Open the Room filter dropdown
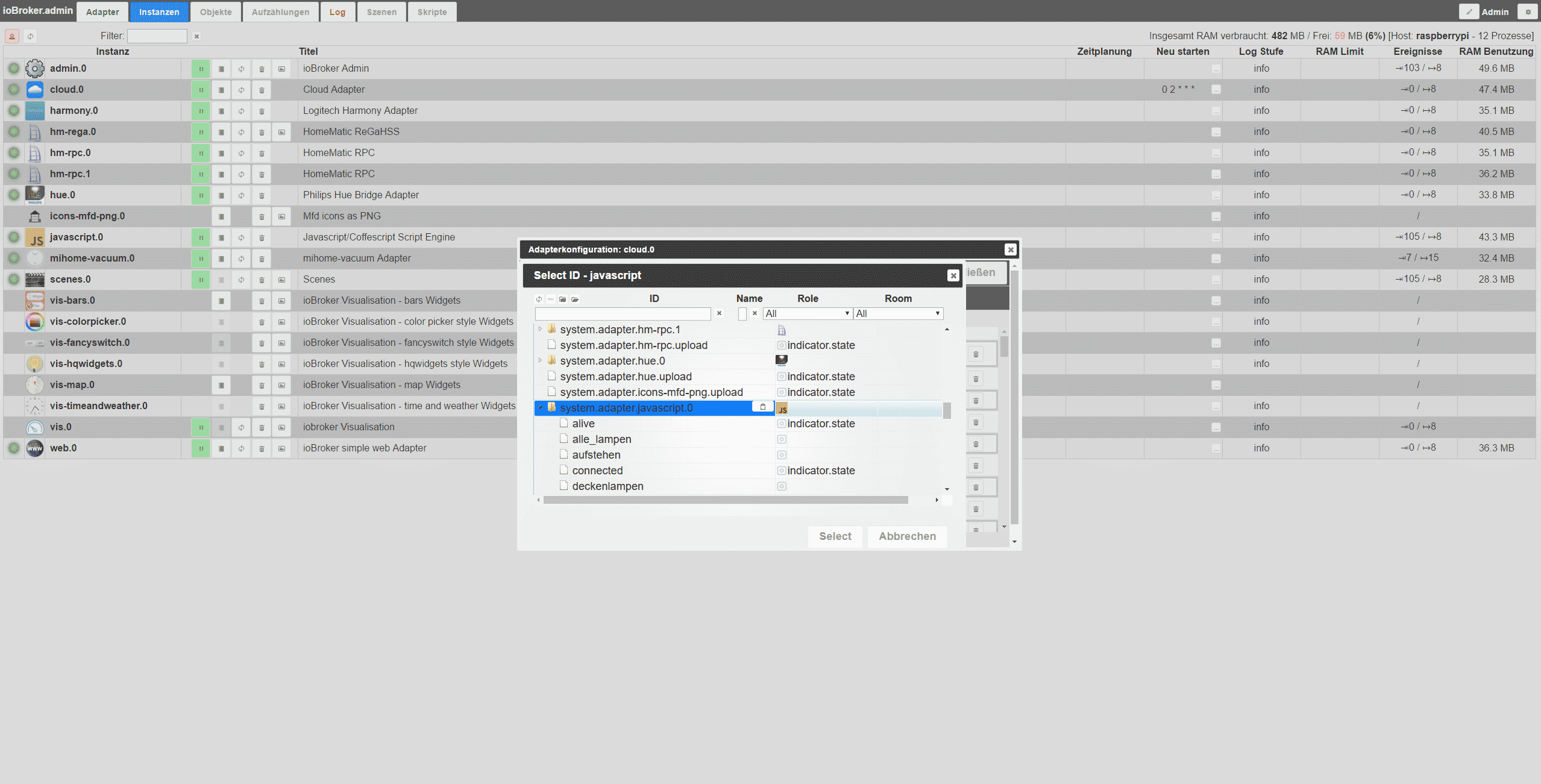Screen dimensions: 1541x784 click(898, 313)
